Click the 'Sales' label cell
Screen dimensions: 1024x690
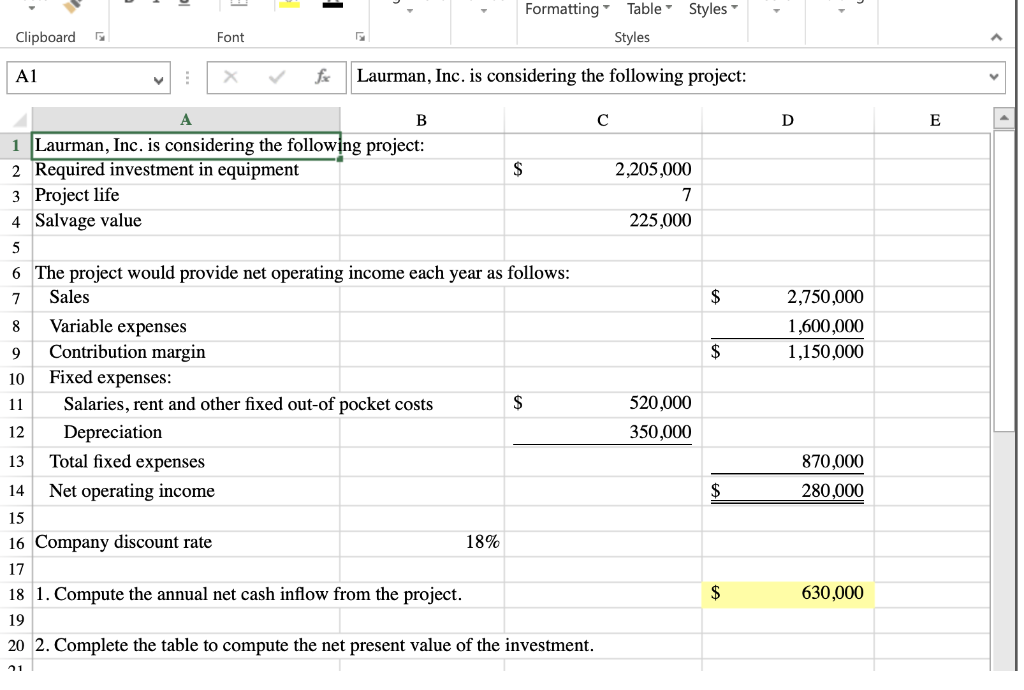coord(185,298)
